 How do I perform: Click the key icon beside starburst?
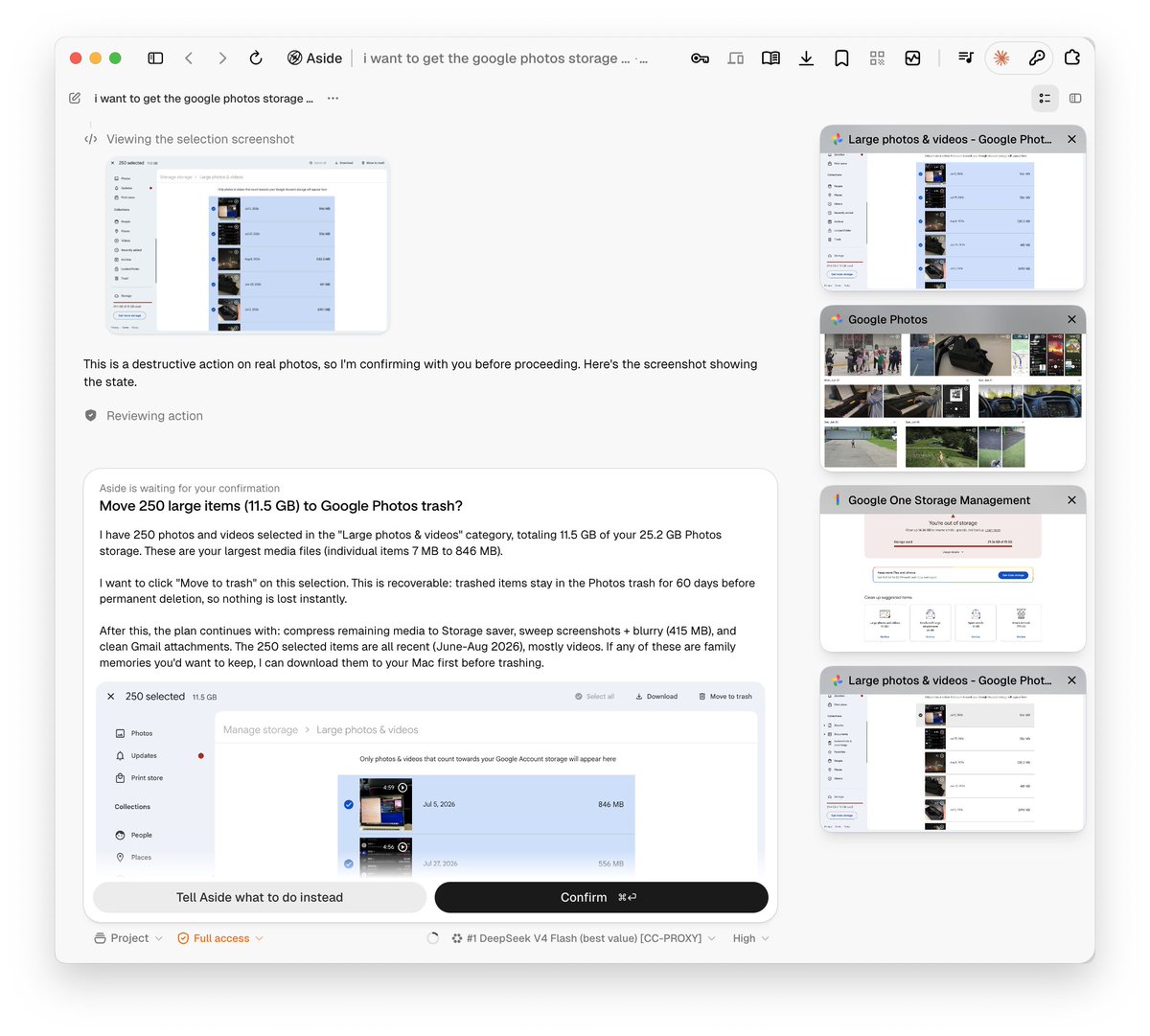tap(1037, 58)
